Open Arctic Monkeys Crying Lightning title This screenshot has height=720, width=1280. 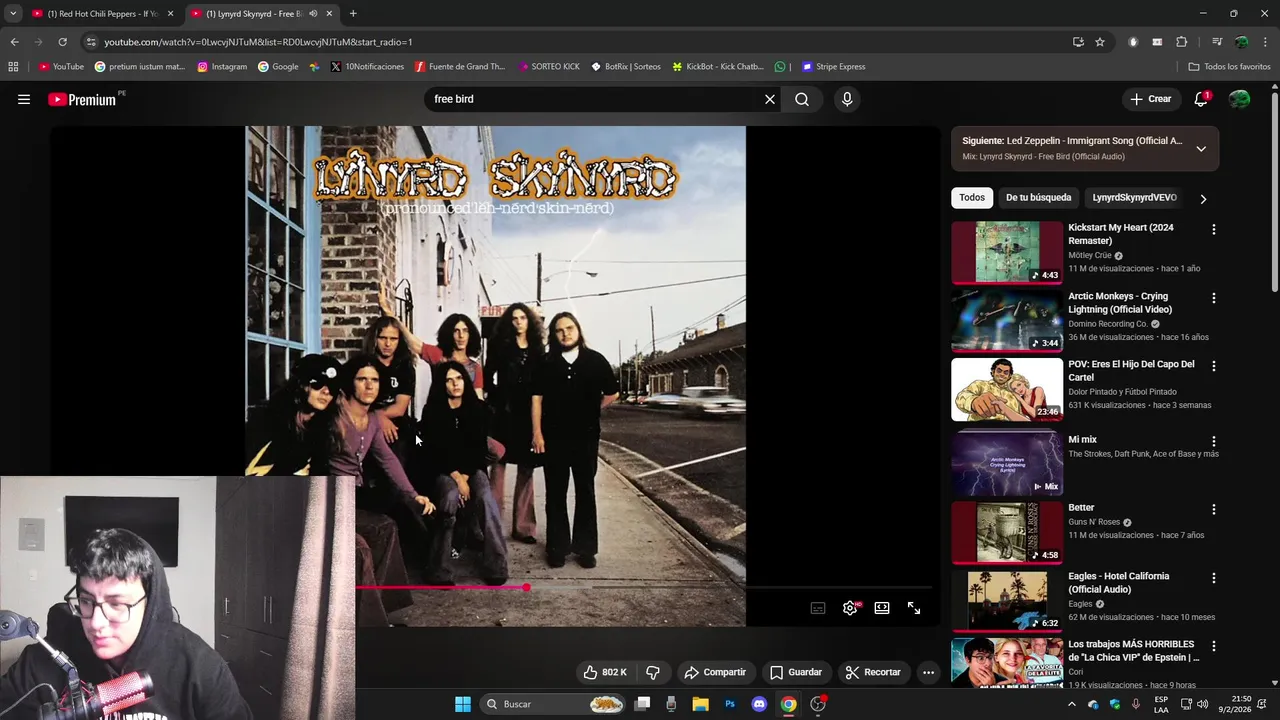(x=1119, y=303)
